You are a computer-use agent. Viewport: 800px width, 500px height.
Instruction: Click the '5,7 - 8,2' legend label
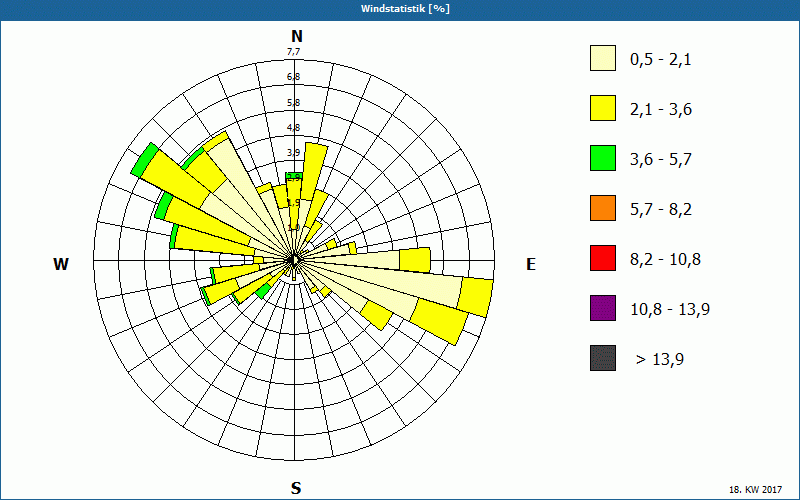click(x=661, y=210)
